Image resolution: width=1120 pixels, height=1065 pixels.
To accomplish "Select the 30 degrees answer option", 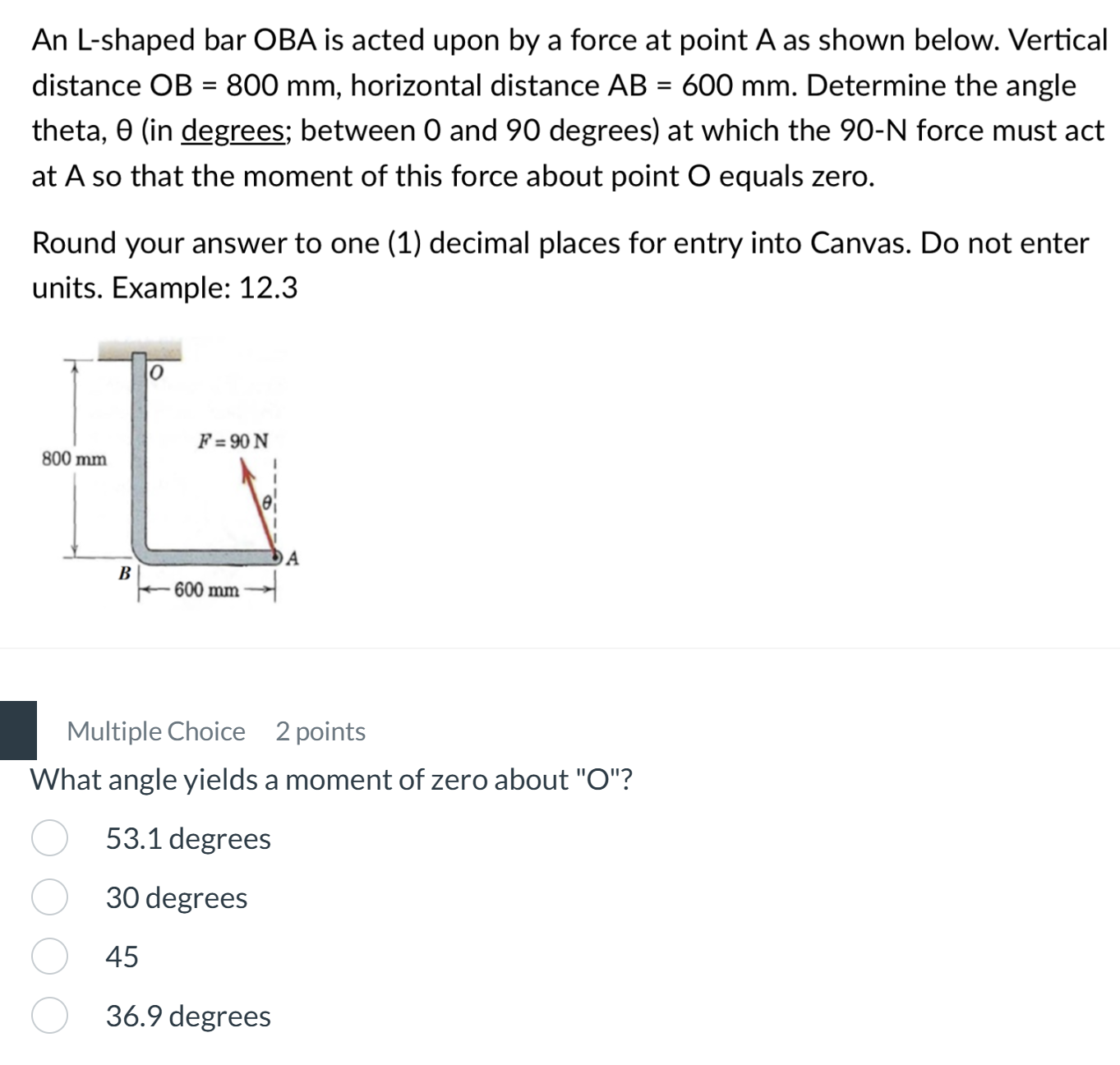I will pos(175,897).
